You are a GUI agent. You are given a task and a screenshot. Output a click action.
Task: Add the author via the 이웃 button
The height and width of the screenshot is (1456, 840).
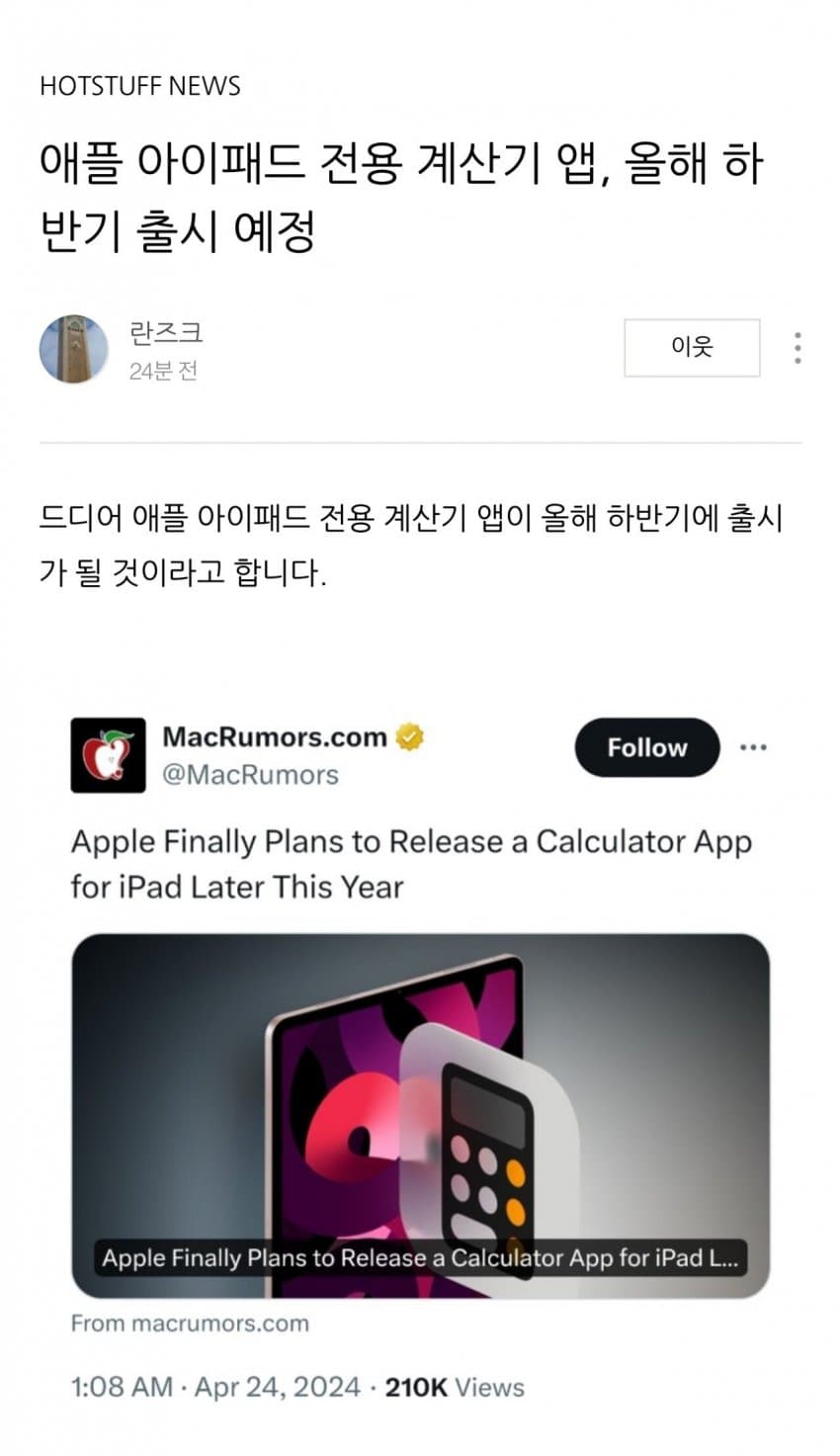pos(692,347)
